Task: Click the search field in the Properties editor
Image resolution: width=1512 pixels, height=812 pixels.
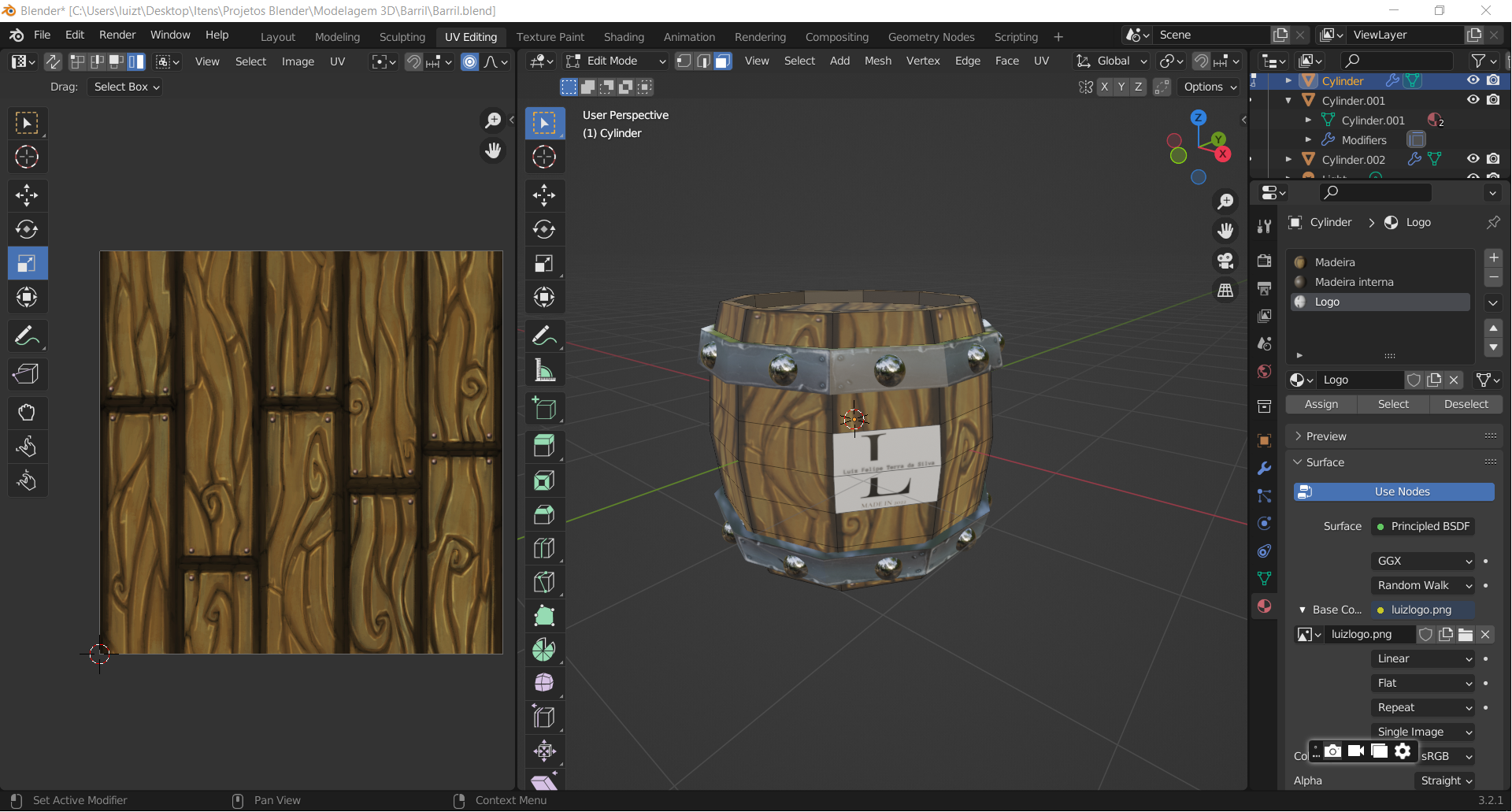Action: (x=1375, y=192)
